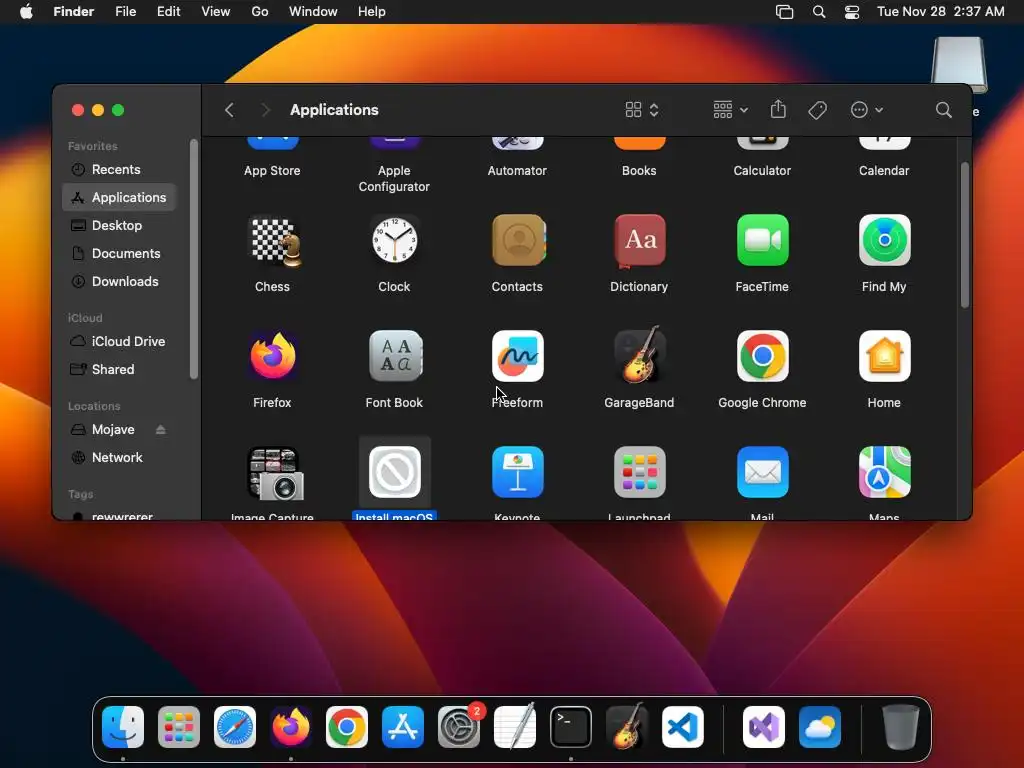
Task: Open the Window menu
Action: pos(313,12)
